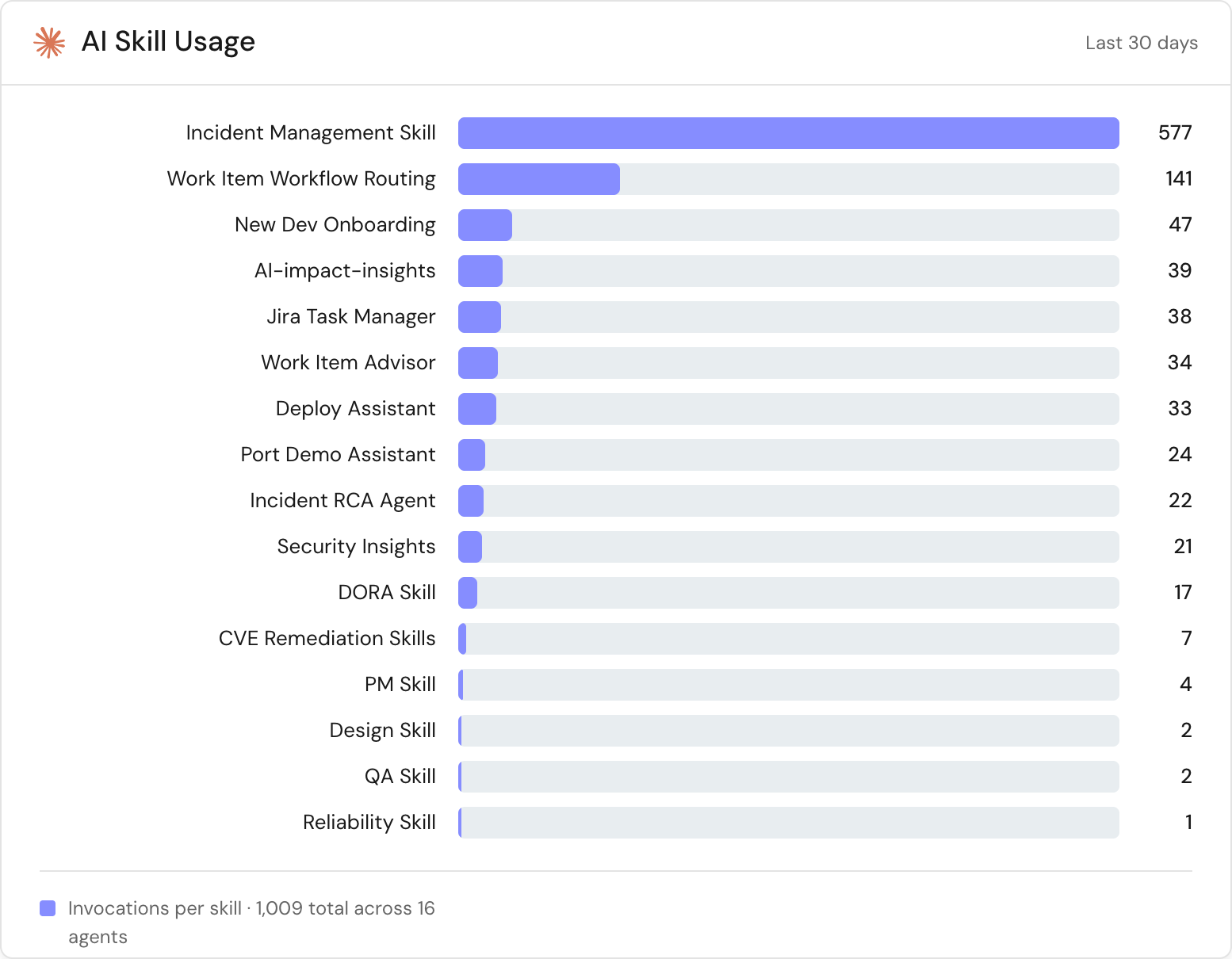Click the Port Demo Assistant label
Viewport: 1232px width, 959px height.
pos(339,455)
